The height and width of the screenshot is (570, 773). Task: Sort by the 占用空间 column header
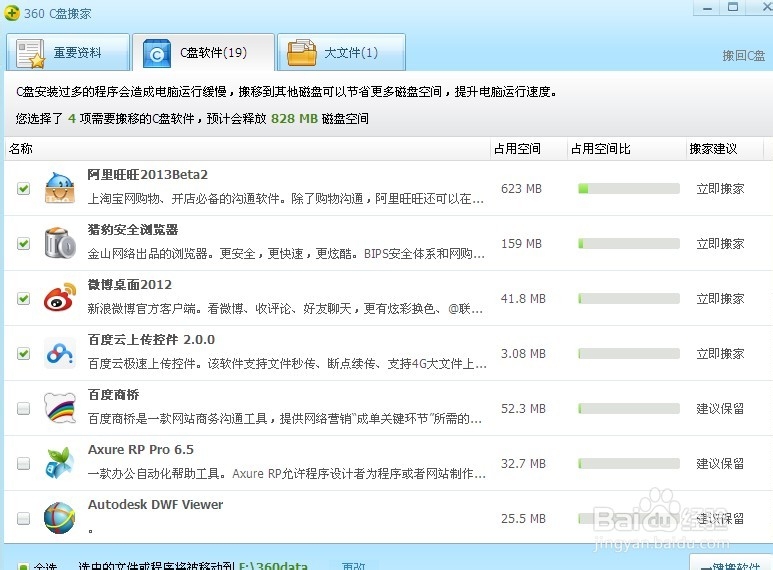click(529, 148)
